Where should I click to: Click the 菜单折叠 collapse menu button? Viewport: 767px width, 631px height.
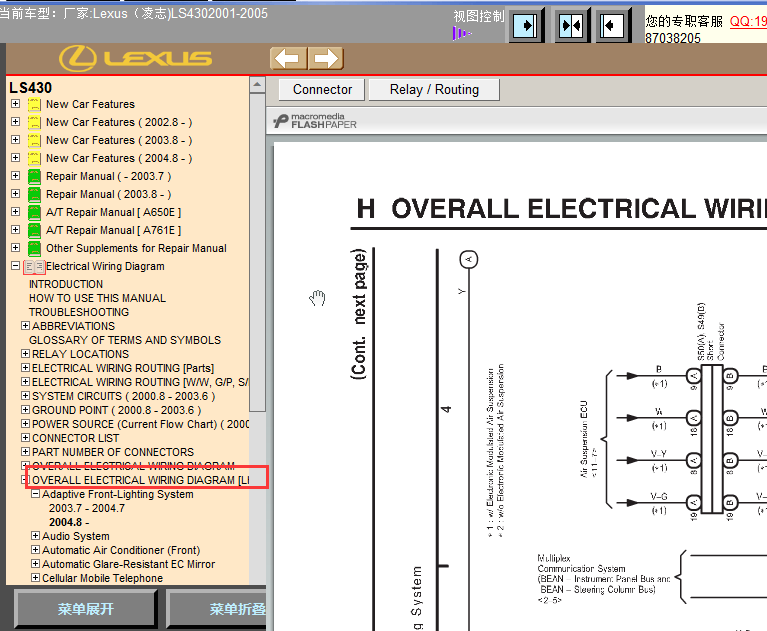coord(217,609)
